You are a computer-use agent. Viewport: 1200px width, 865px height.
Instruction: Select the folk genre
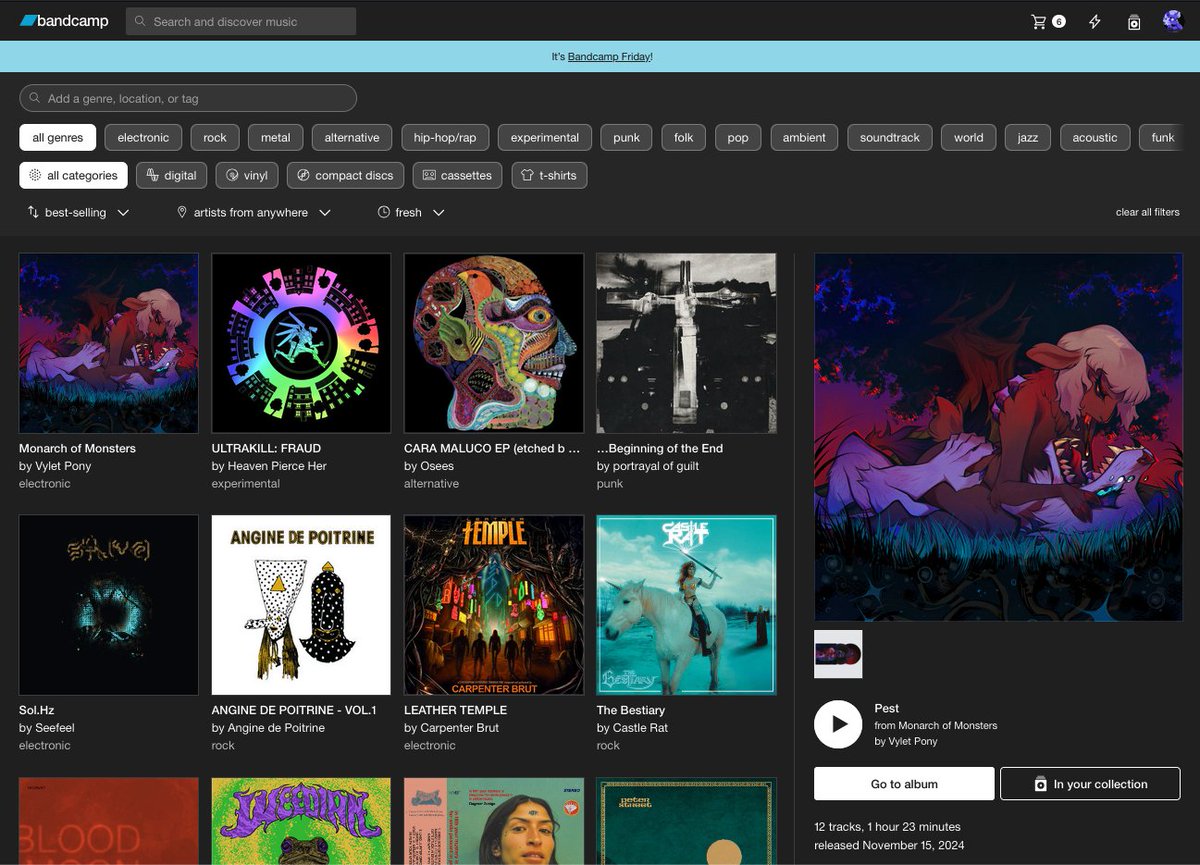click(684, 137)
